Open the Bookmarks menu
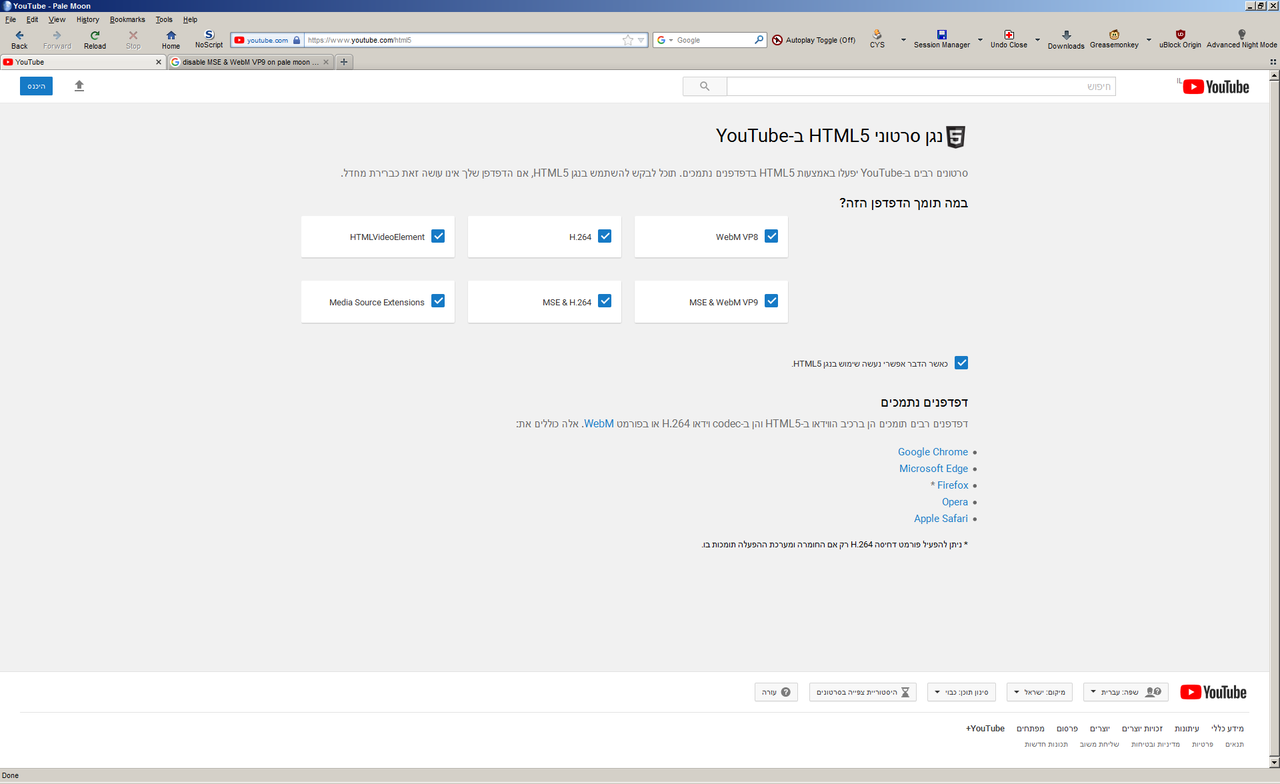1280x784 pixels. pos(127,19)
